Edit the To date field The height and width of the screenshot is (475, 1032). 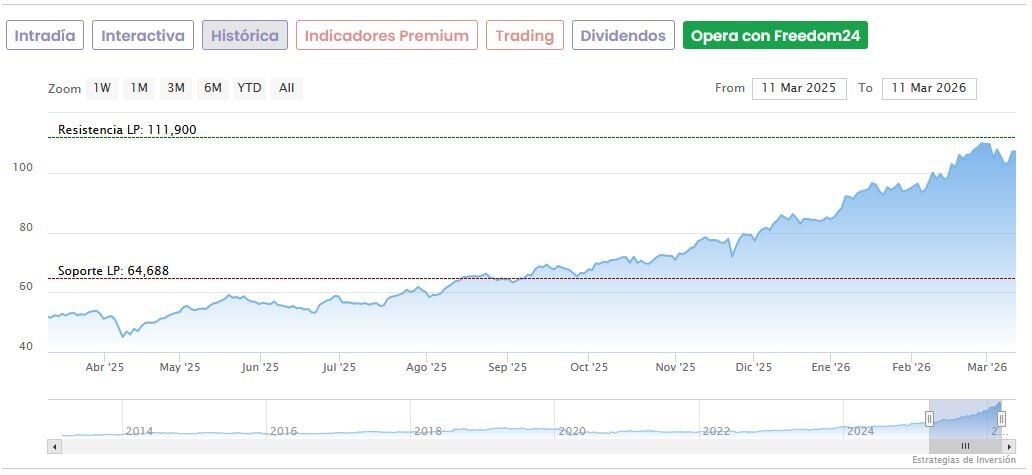pos(929,88)
